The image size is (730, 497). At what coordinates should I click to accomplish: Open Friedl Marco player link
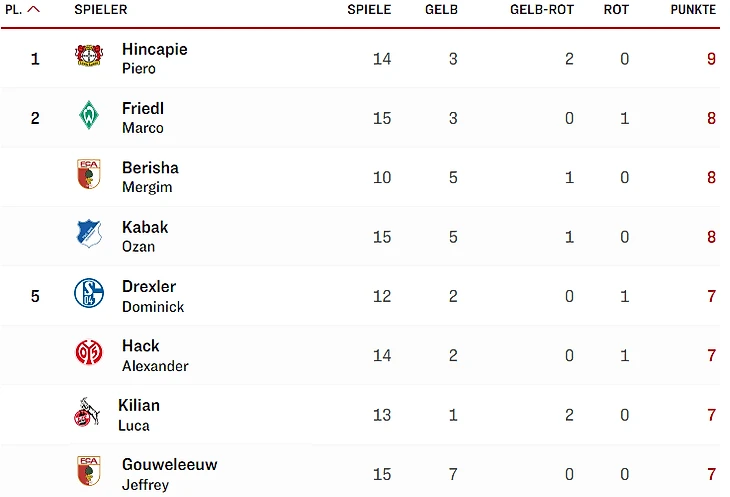(143, 117)
